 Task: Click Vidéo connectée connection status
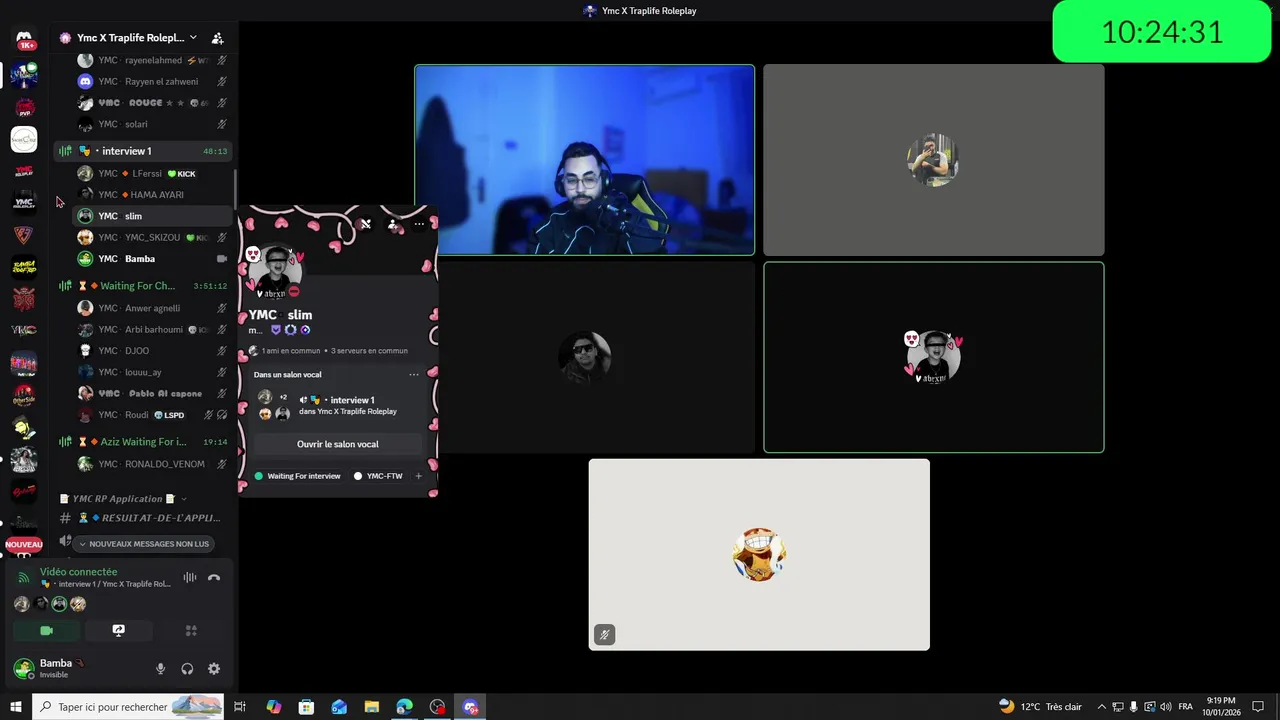tap(78, 572)
